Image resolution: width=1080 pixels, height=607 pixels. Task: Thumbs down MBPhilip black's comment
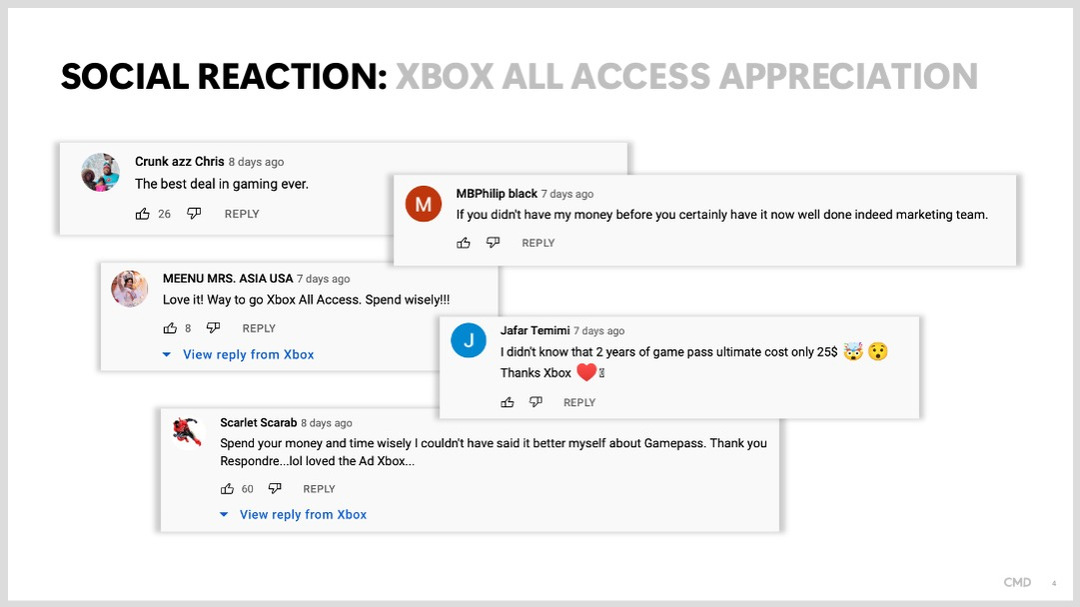[493, 243]
